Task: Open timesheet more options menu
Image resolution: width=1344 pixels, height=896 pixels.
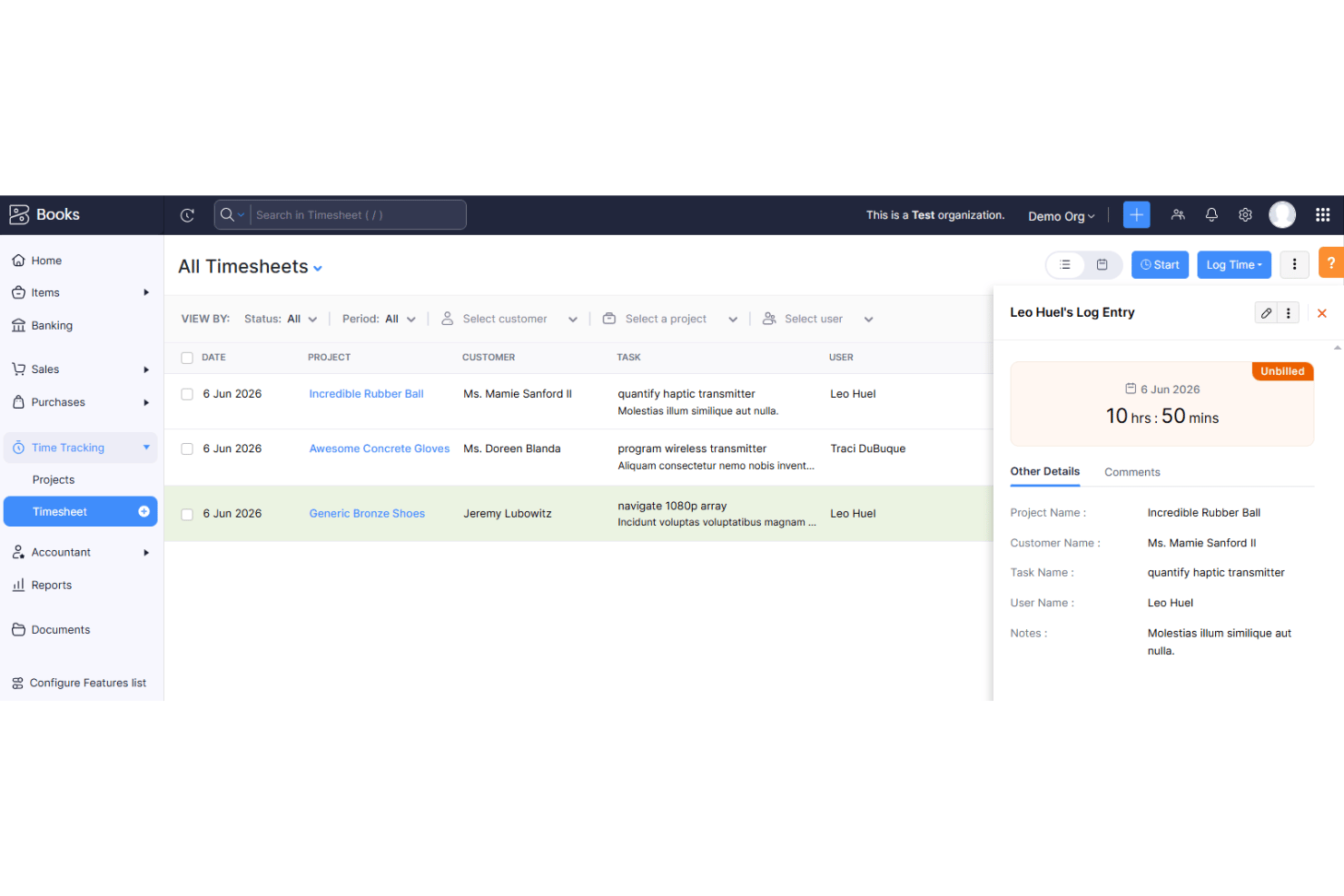Action: tap(1295, 265)
